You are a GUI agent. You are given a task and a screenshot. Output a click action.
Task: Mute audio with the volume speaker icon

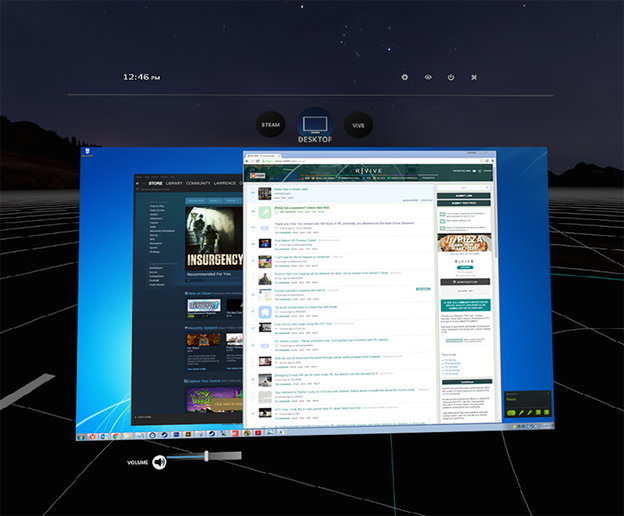tap(158, 461)
